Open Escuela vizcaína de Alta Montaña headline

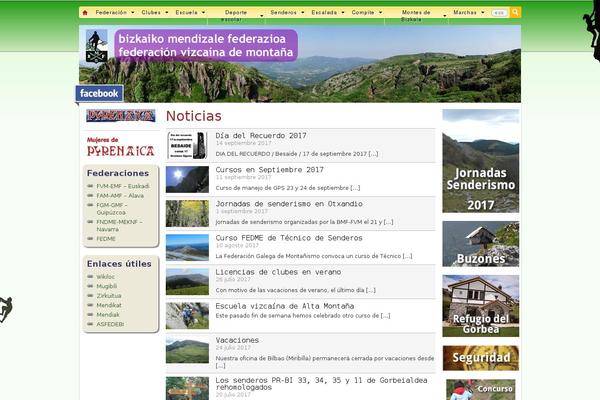point(285,306)
